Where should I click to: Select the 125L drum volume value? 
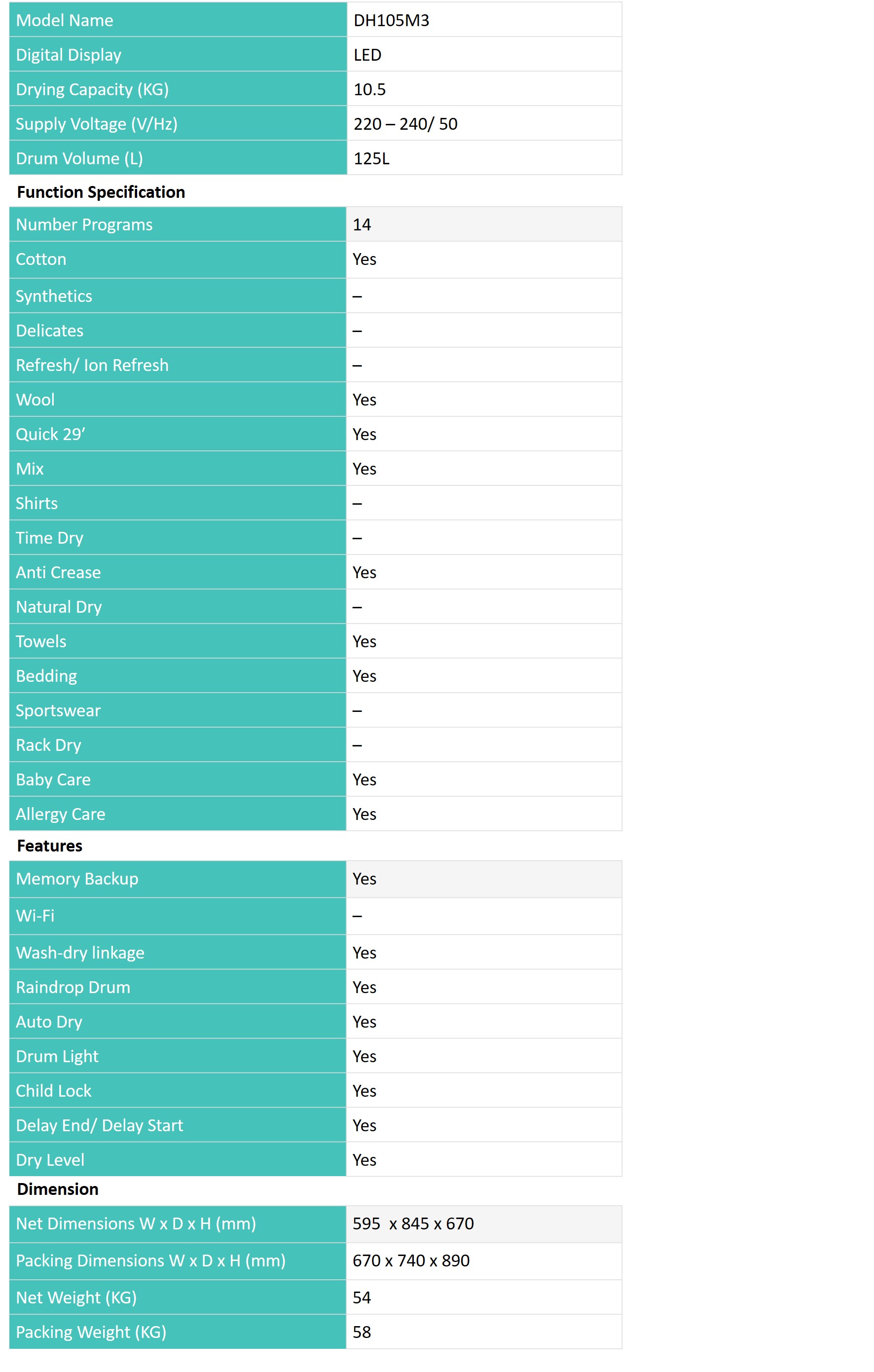click(371, 158)
